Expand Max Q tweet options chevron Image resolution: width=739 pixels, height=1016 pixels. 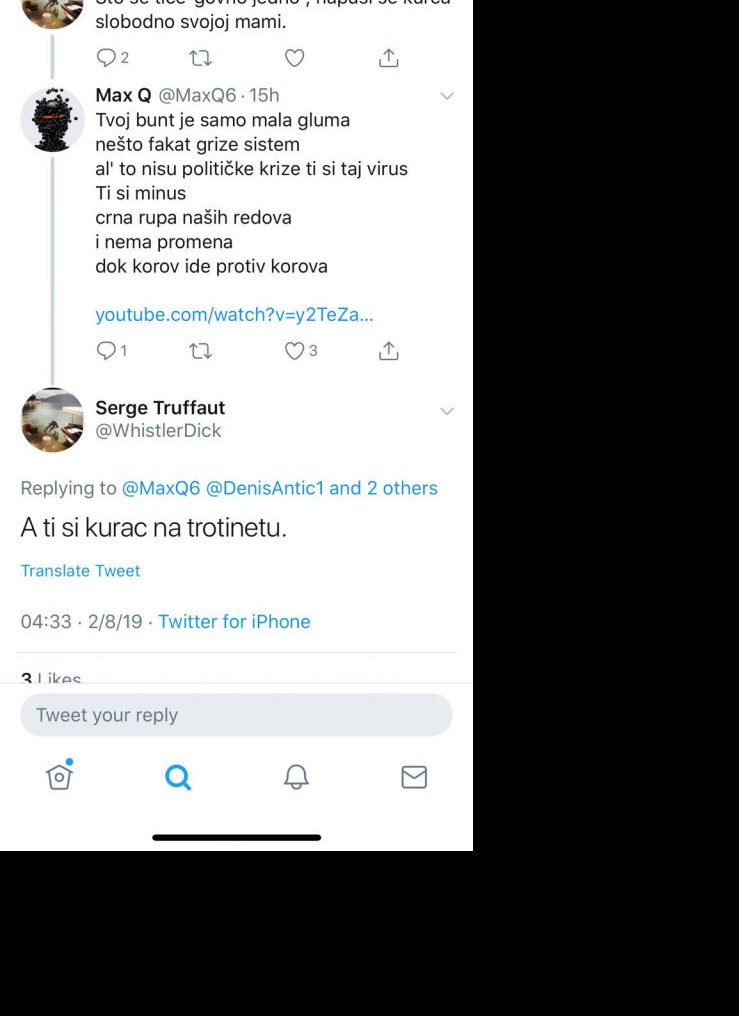click(x=447, y=96)
